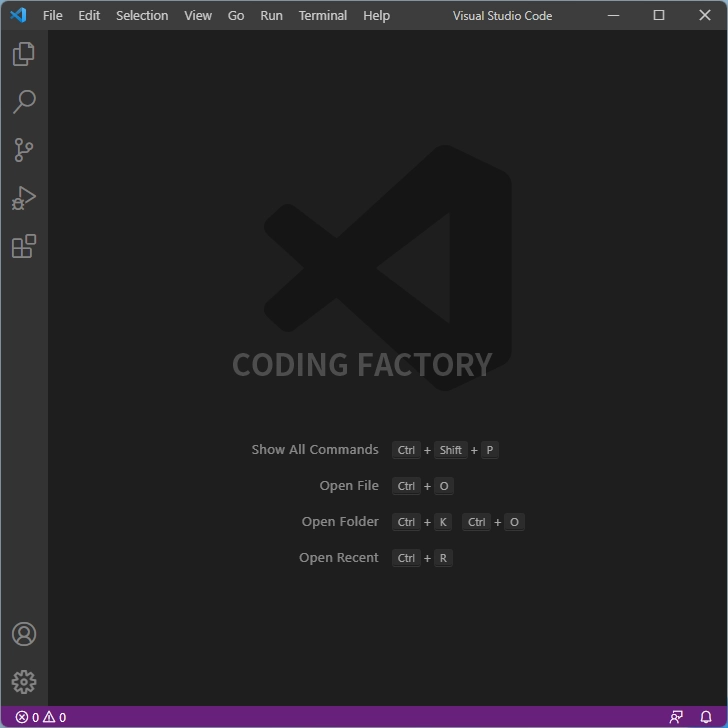Click the feedback icon in status bar

[676, 717]
